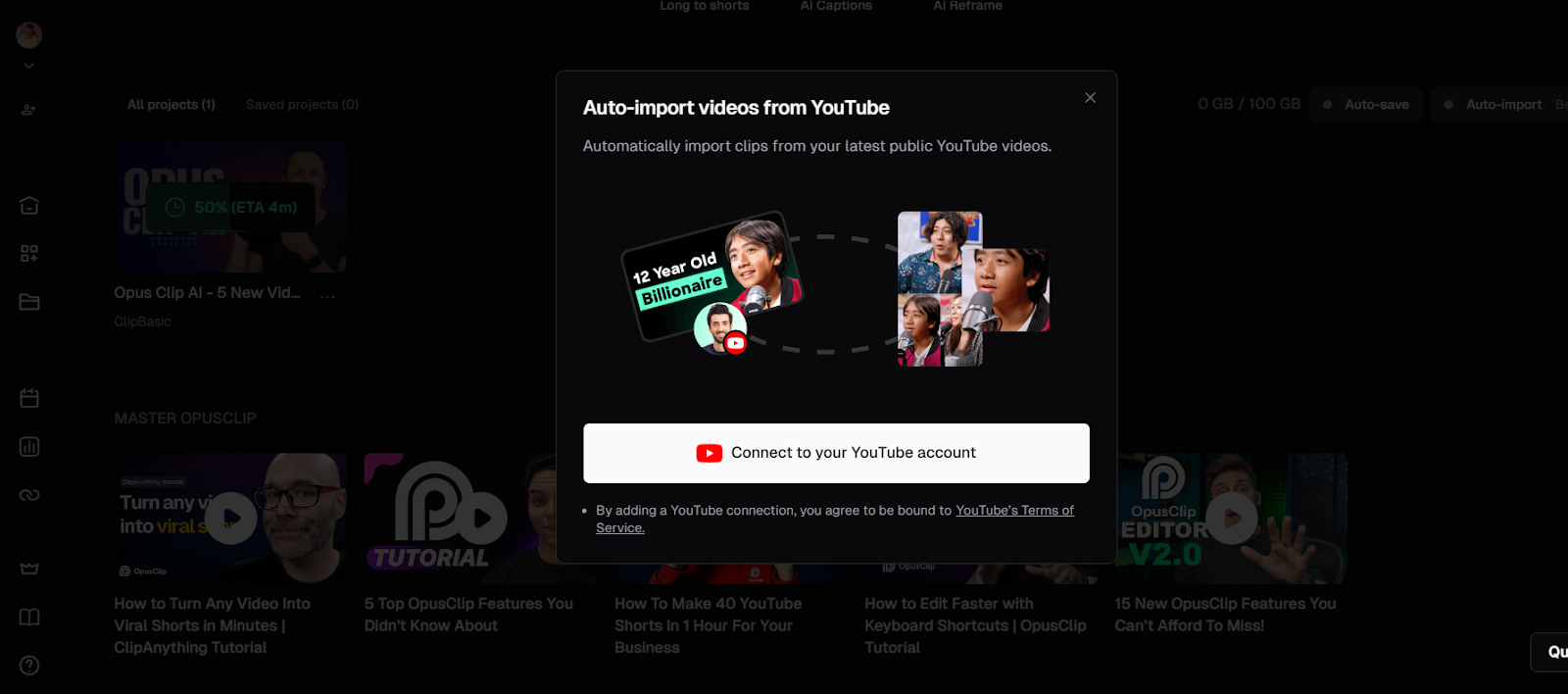Screen dimensions: 1568x694
Task: Select the AI Reframe tab
Action: [967, 6]
